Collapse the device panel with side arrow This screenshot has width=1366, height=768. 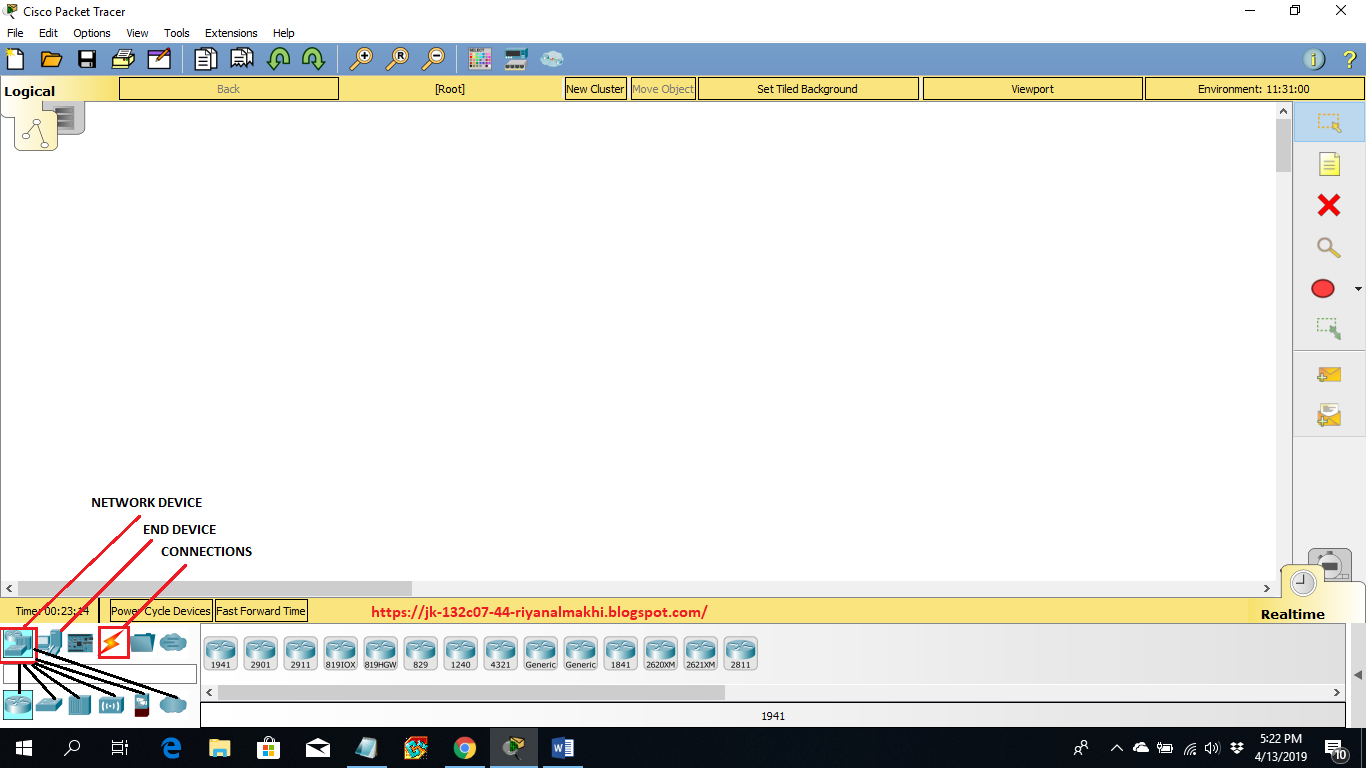1358,676
